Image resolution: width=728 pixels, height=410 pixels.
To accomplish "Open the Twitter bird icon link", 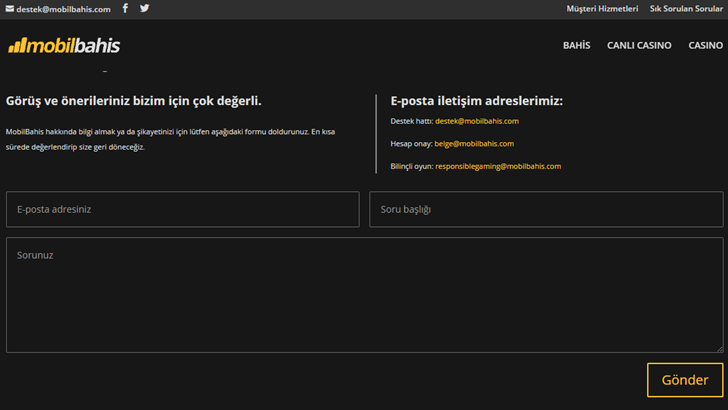I will tap(144, 8).
